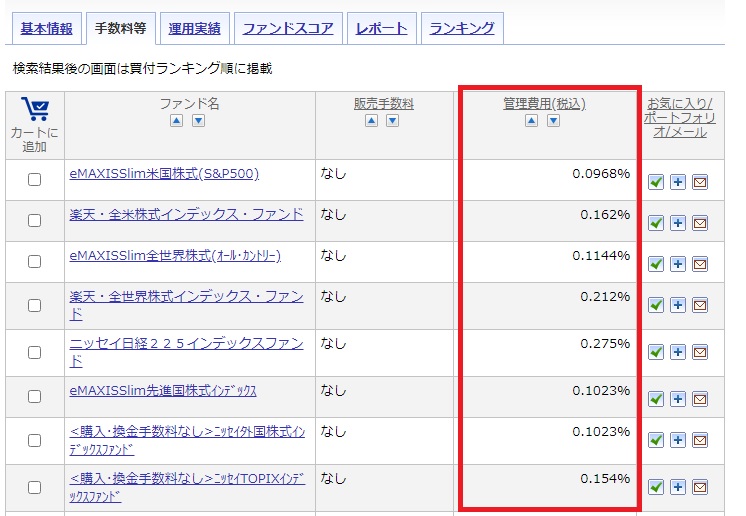
Task: Open eMAXISSlim米国株式(S&P500) fund link
Action: pos(164,174)
